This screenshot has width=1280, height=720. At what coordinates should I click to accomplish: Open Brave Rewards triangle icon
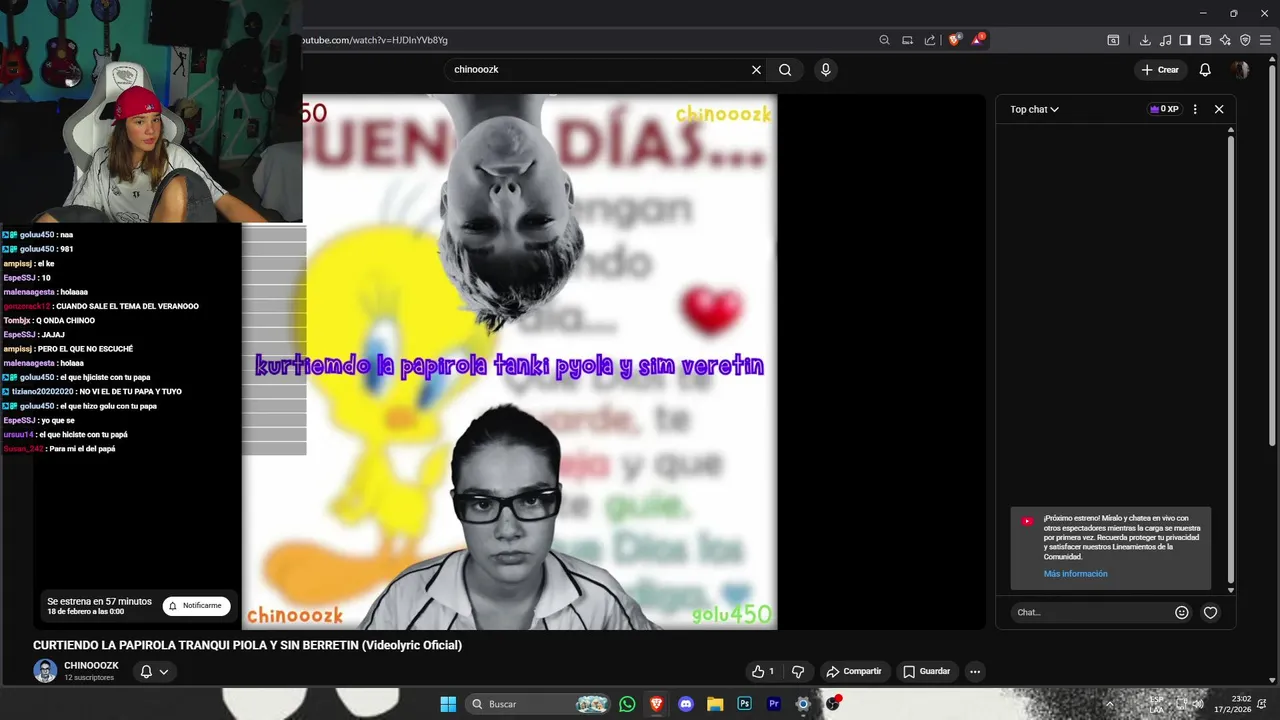click(x=978, y=40)
